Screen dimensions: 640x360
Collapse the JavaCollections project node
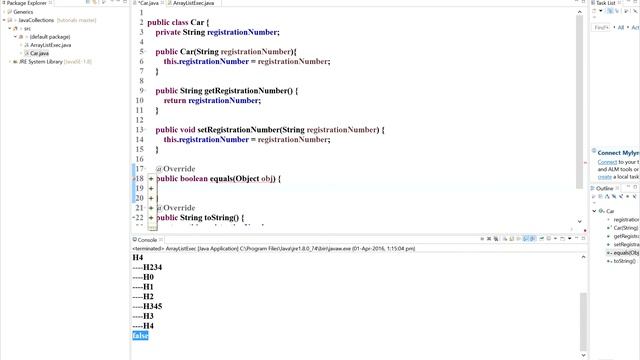click(x=4, y=20)
